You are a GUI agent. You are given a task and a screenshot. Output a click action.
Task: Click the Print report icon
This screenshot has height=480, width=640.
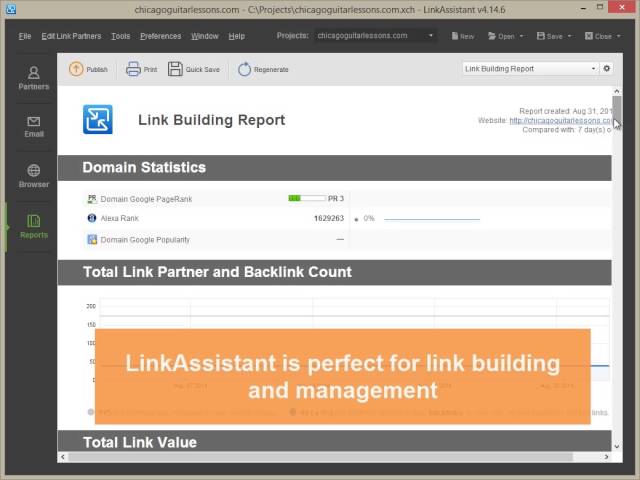coord(133,69)
